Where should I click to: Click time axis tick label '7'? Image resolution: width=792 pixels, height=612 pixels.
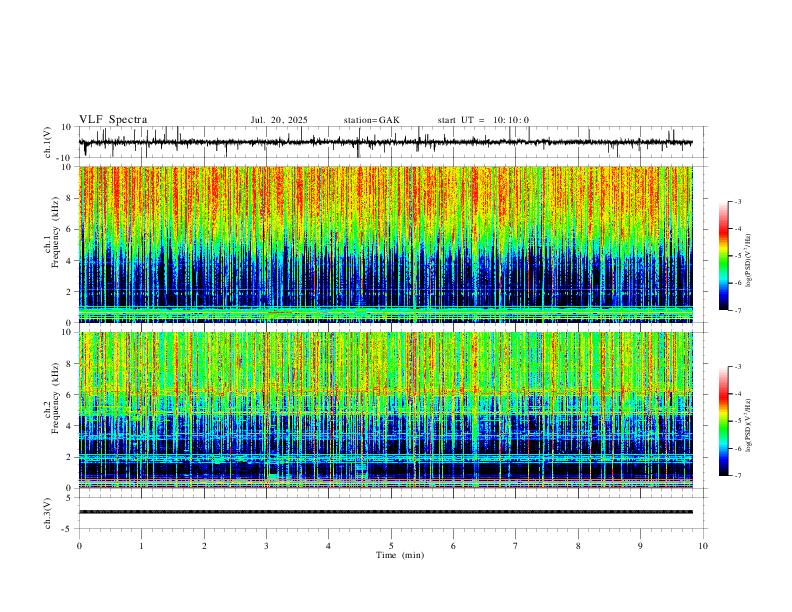coord(516,546)
